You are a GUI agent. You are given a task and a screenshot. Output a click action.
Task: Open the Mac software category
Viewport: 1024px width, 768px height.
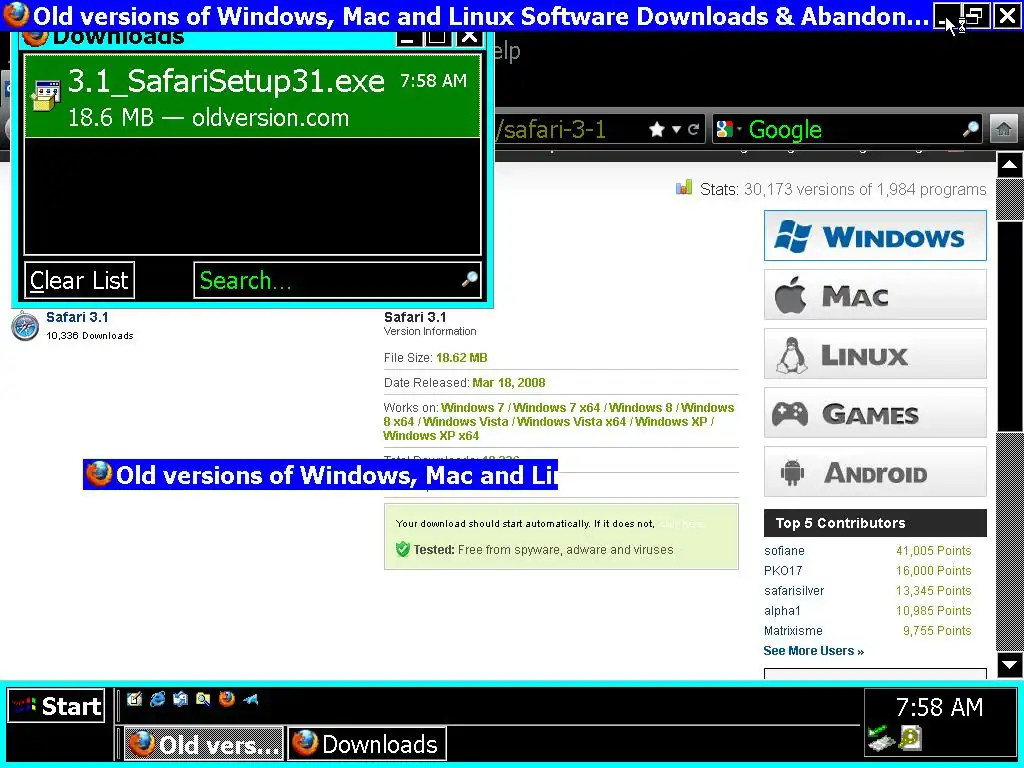coord(875,295)
